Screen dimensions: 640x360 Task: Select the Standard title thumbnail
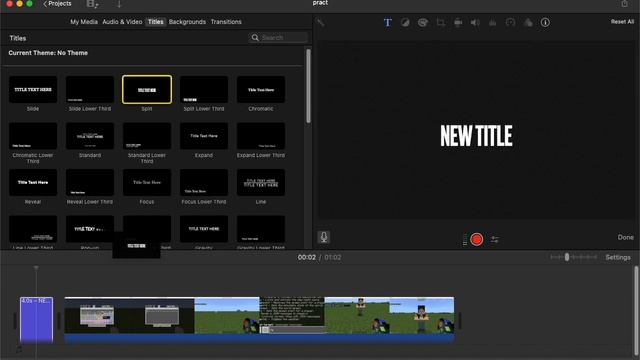[x=90, y=136]
